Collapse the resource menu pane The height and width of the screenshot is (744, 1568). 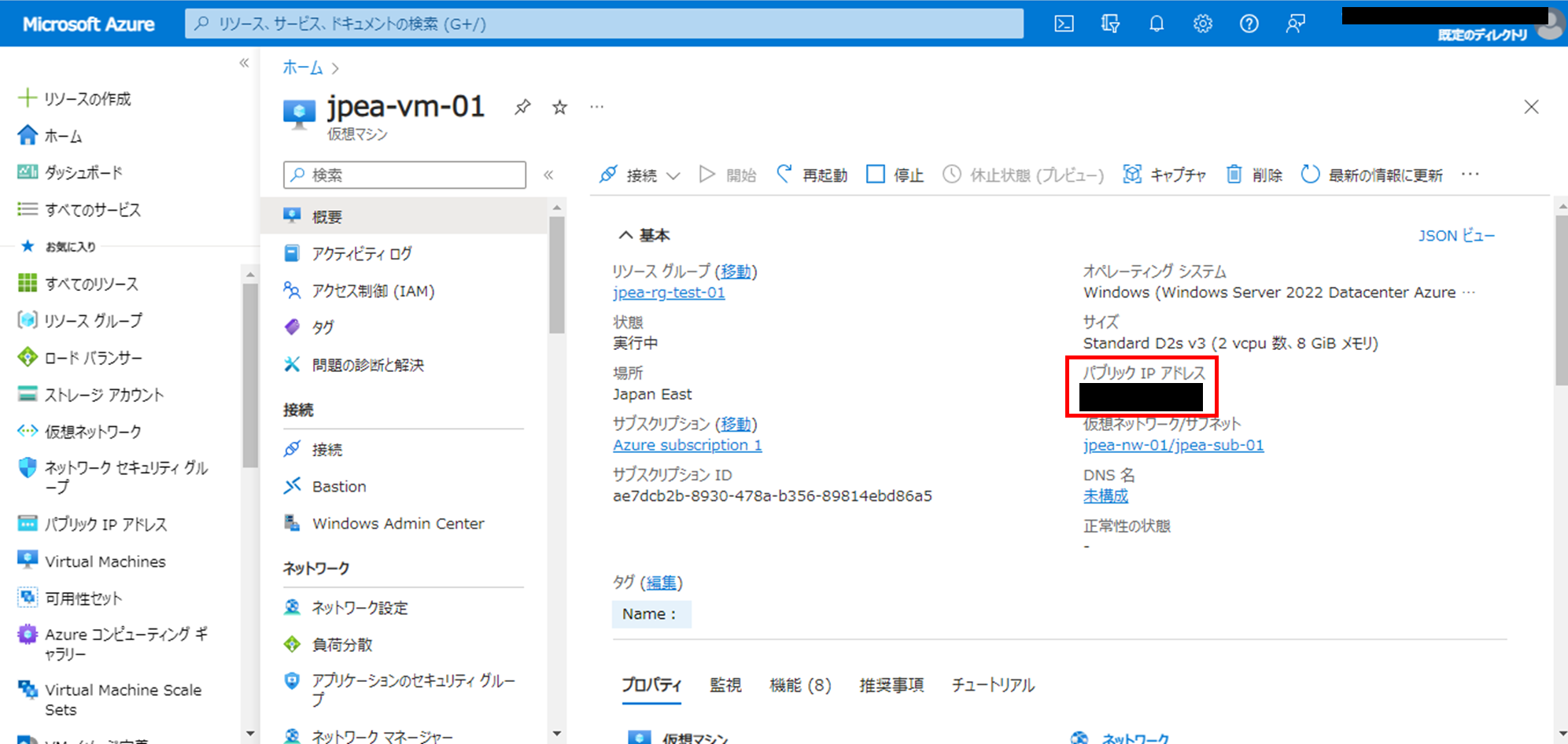click(x=548, y=175)
